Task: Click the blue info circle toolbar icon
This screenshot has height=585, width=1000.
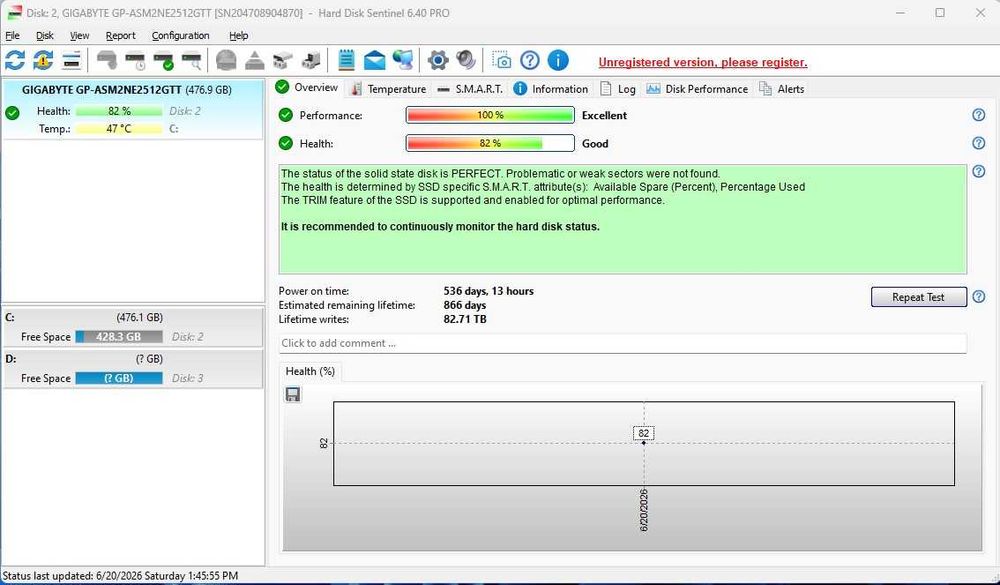Action: pos(558,61)
